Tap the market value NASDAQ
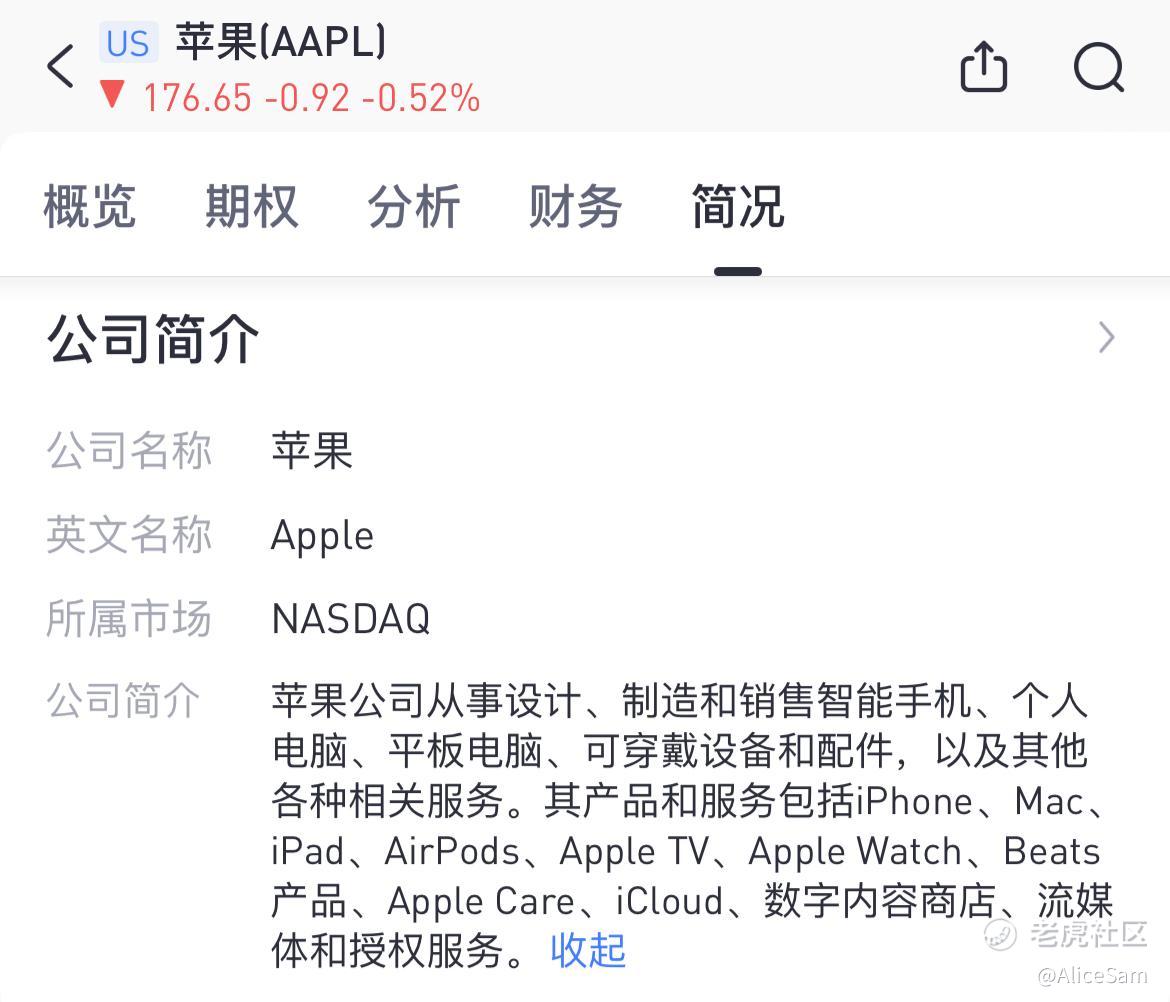Viewport: 1170px width, 1002px height. (351, 619)
